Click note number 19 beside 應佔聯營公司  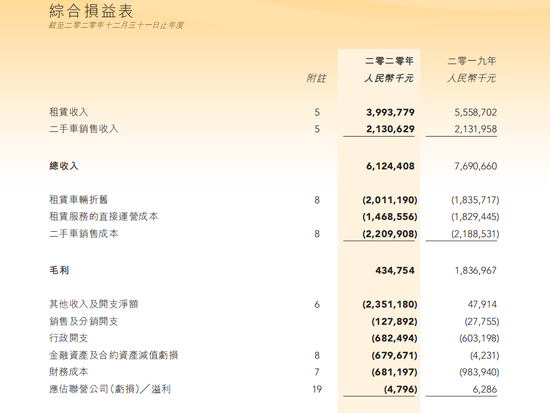coord(317,389)
